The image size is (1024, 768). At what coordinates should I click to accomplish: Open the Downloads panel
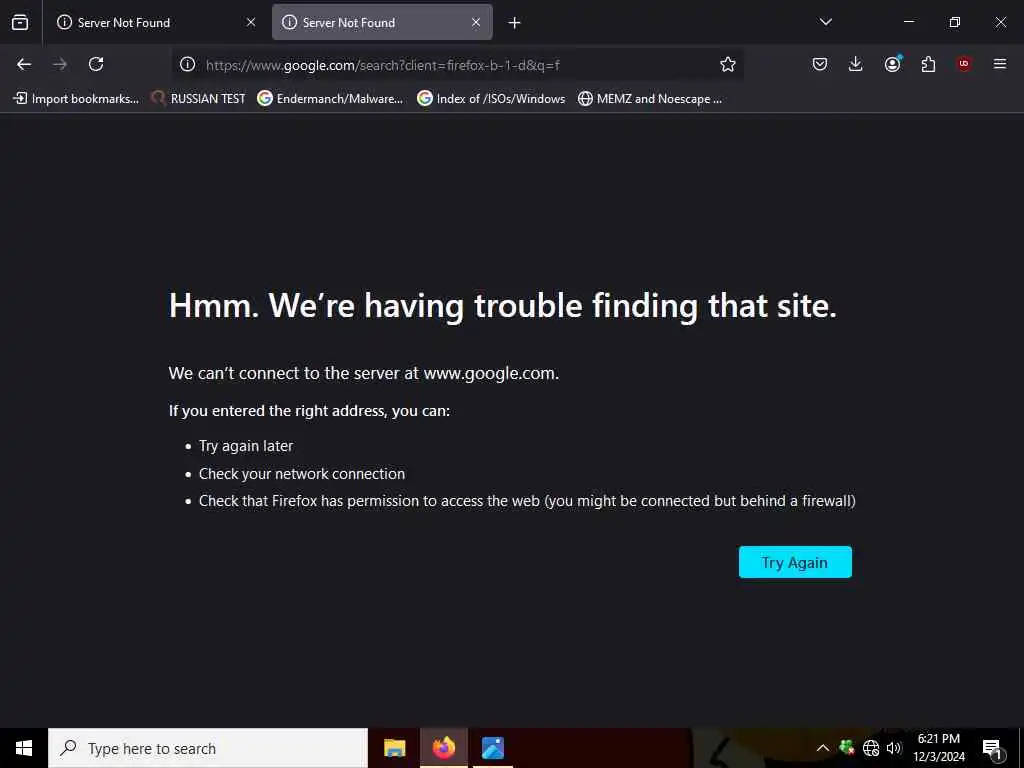(856, 64)
